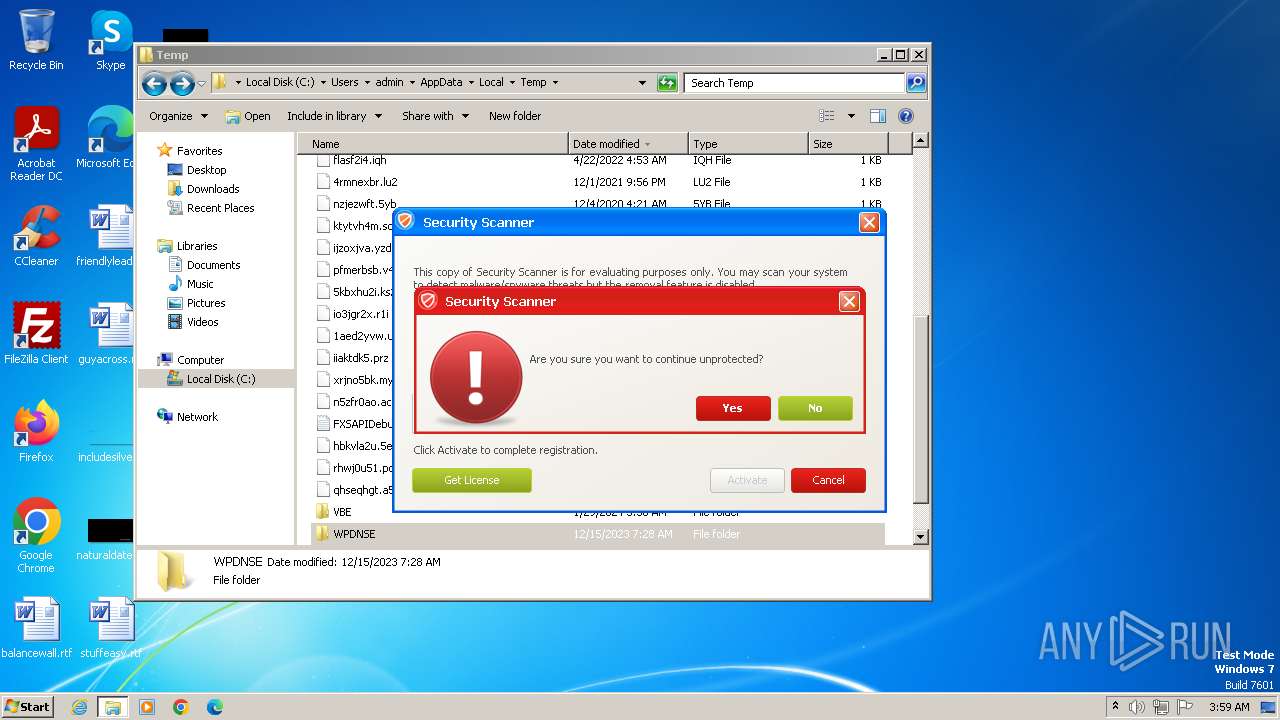Image resolution: width=1280 pixels, height=720 pixels.
Task: Click No in Security Scanner prompt
Action: click(815, 408)
